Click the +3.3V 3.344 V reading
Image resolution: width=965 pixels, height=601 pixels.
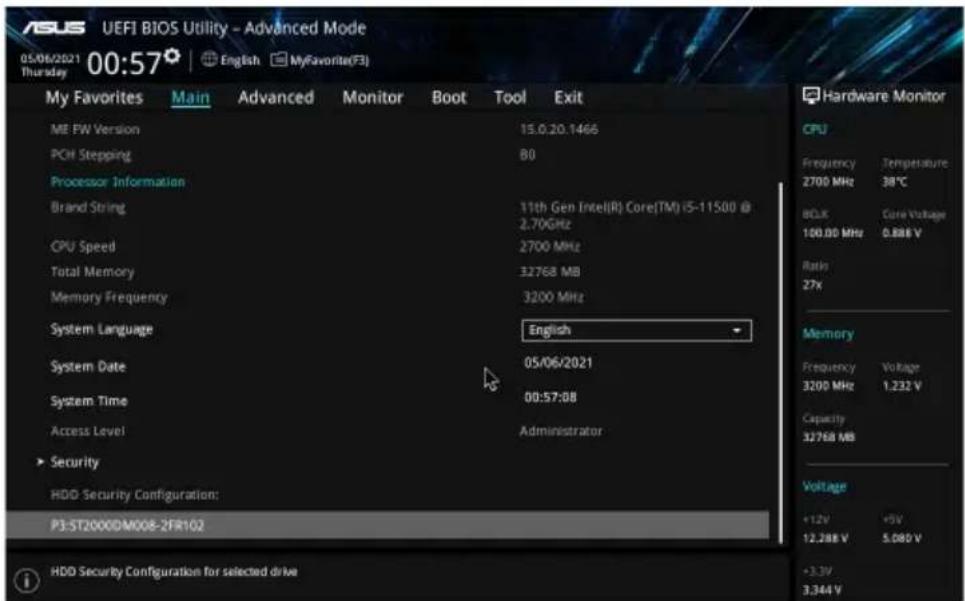click(821, 590)
